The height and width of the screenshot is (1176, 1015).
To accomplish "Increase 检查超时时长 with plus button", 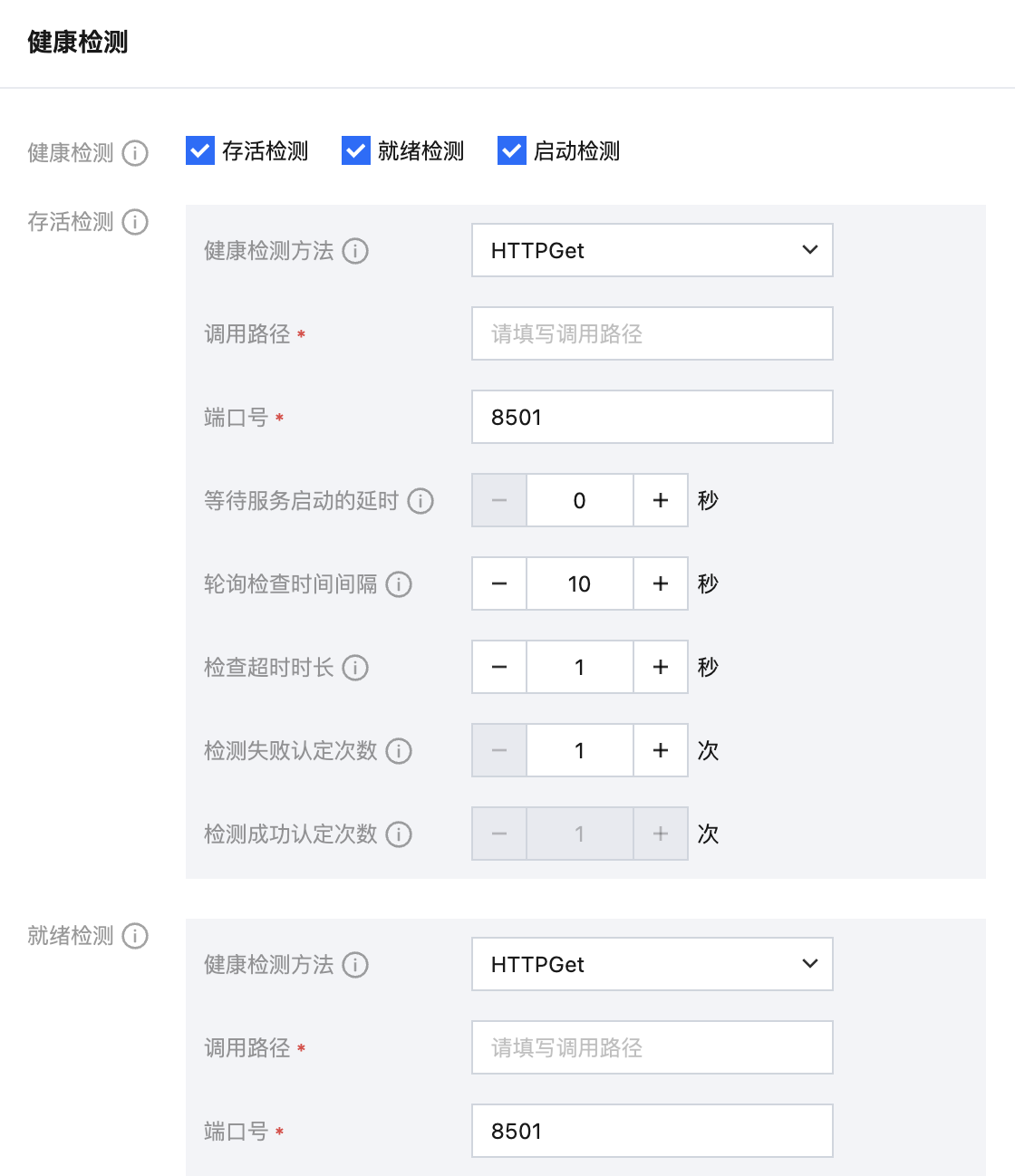I will (x=661, y=667).
